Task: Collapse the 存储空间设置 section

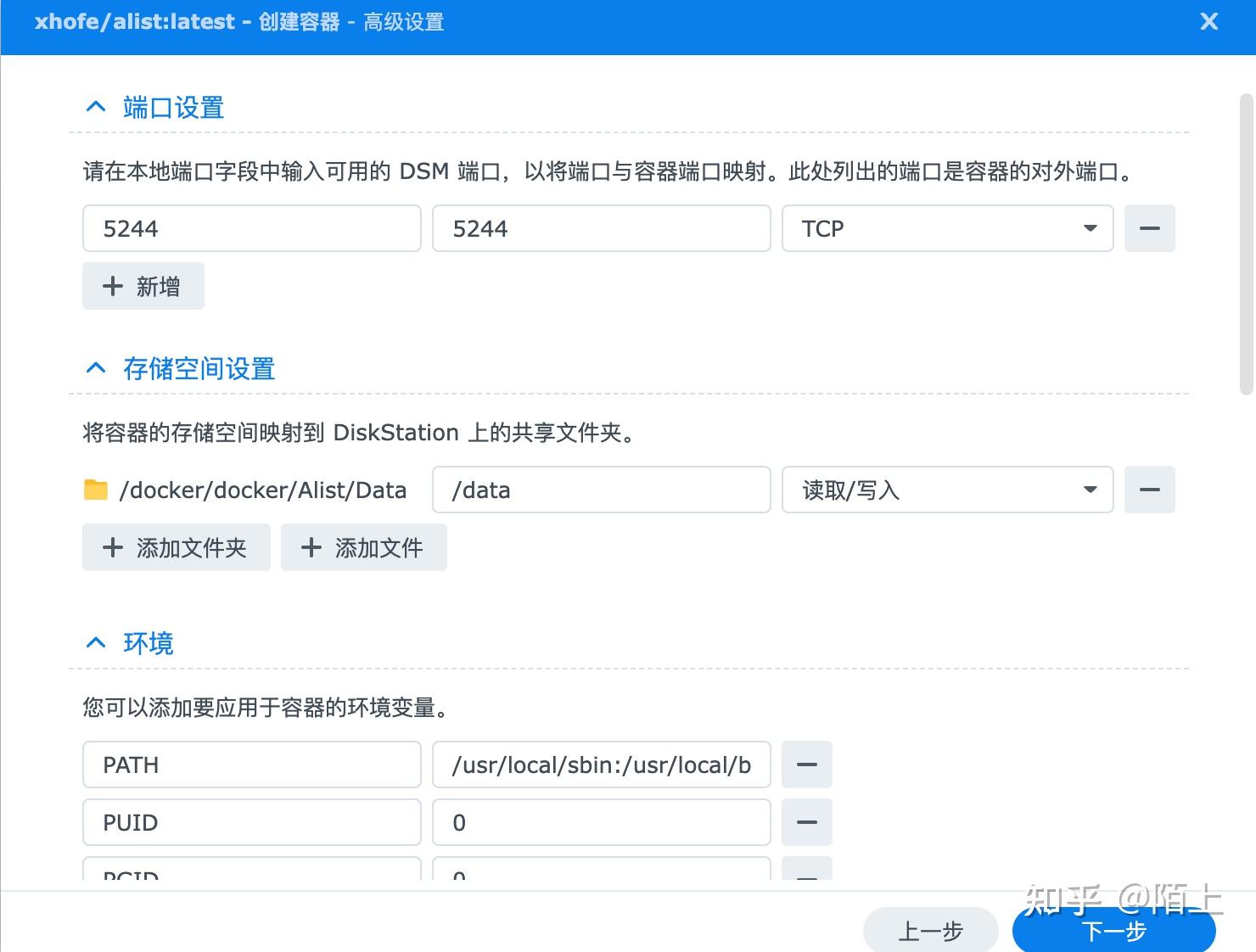Action: coord(95,367)
